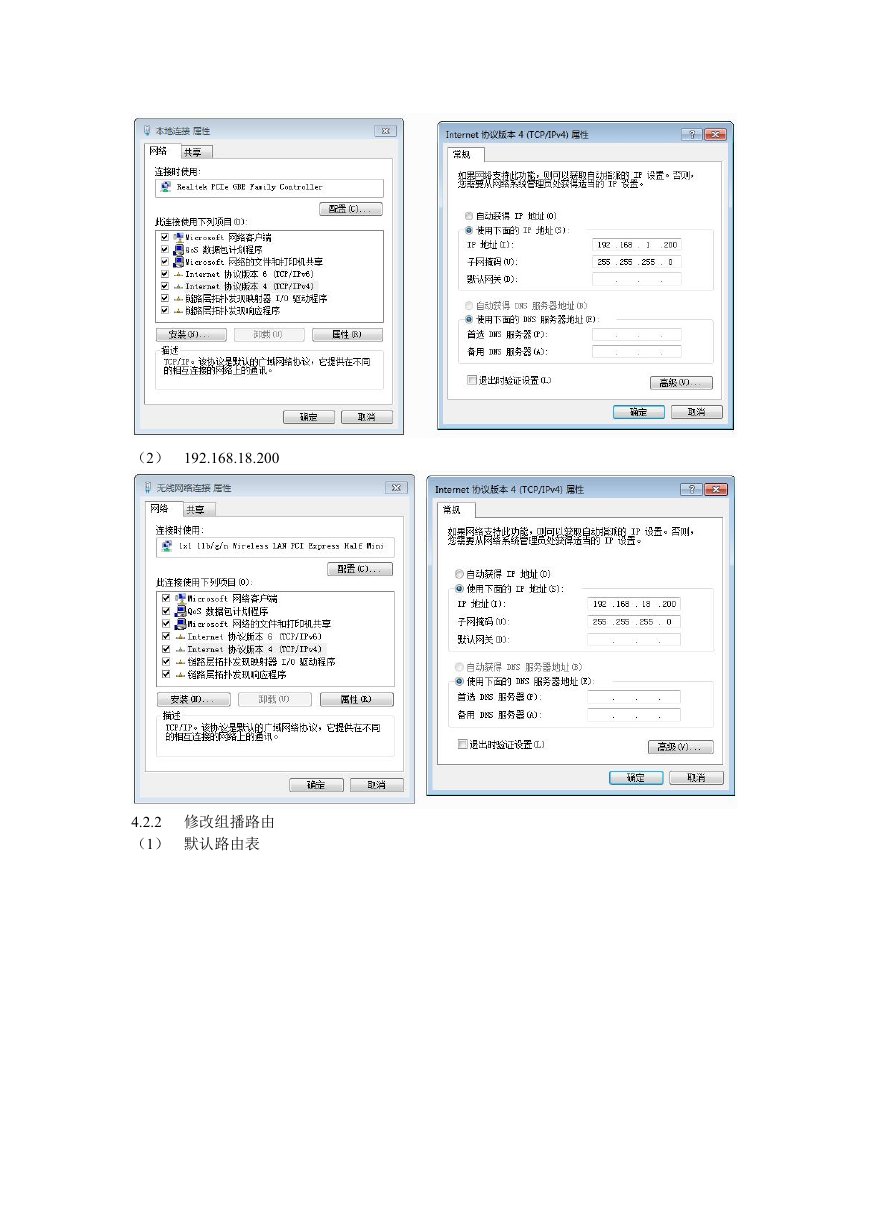869x1228 pixels.
Task: Click 文件和打印机共享 icon in 本地连接 属性
Action: coord(179,261)
